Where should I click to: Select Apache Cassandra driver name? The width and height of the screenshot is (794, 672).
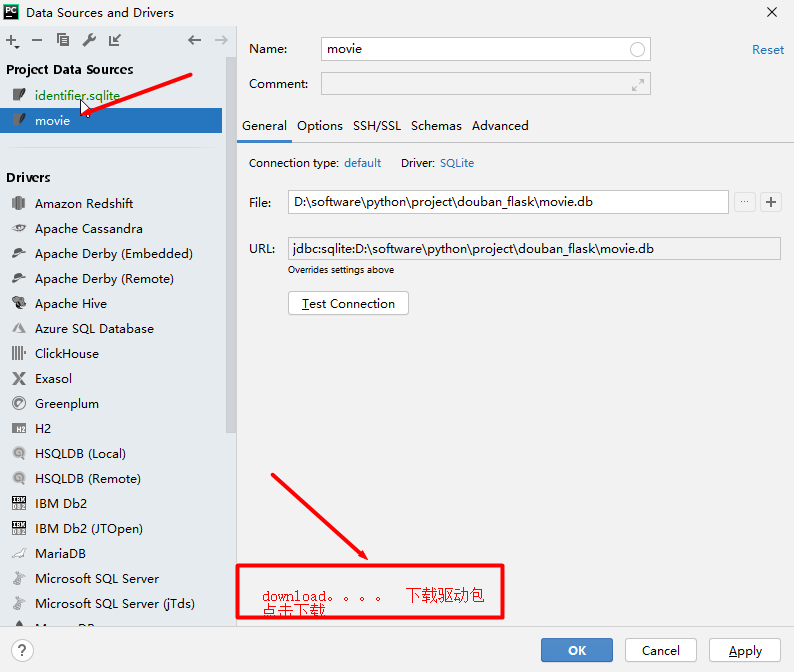(x=89, y=228)
